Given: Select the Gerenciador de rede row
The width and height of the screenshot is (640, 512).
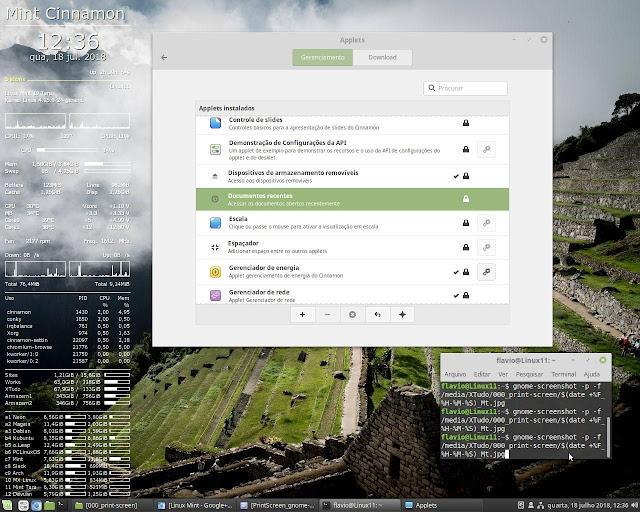Looking at the screenshot, I should (x=352, y=295).
